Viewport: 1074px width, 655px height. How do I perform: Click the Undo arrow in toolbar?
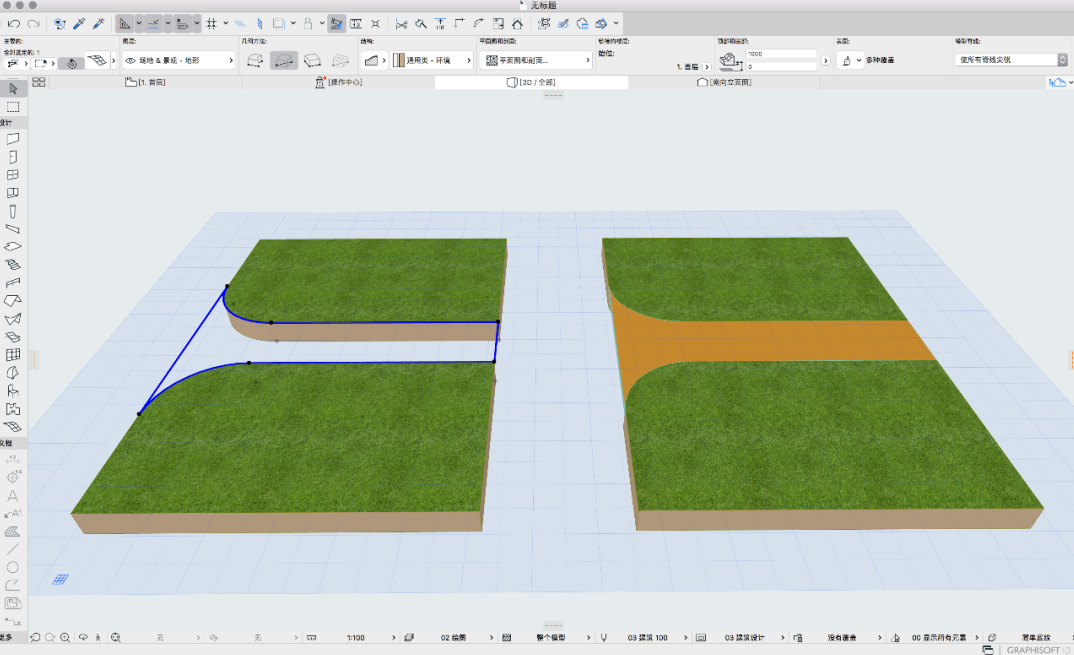pos(14,23)
